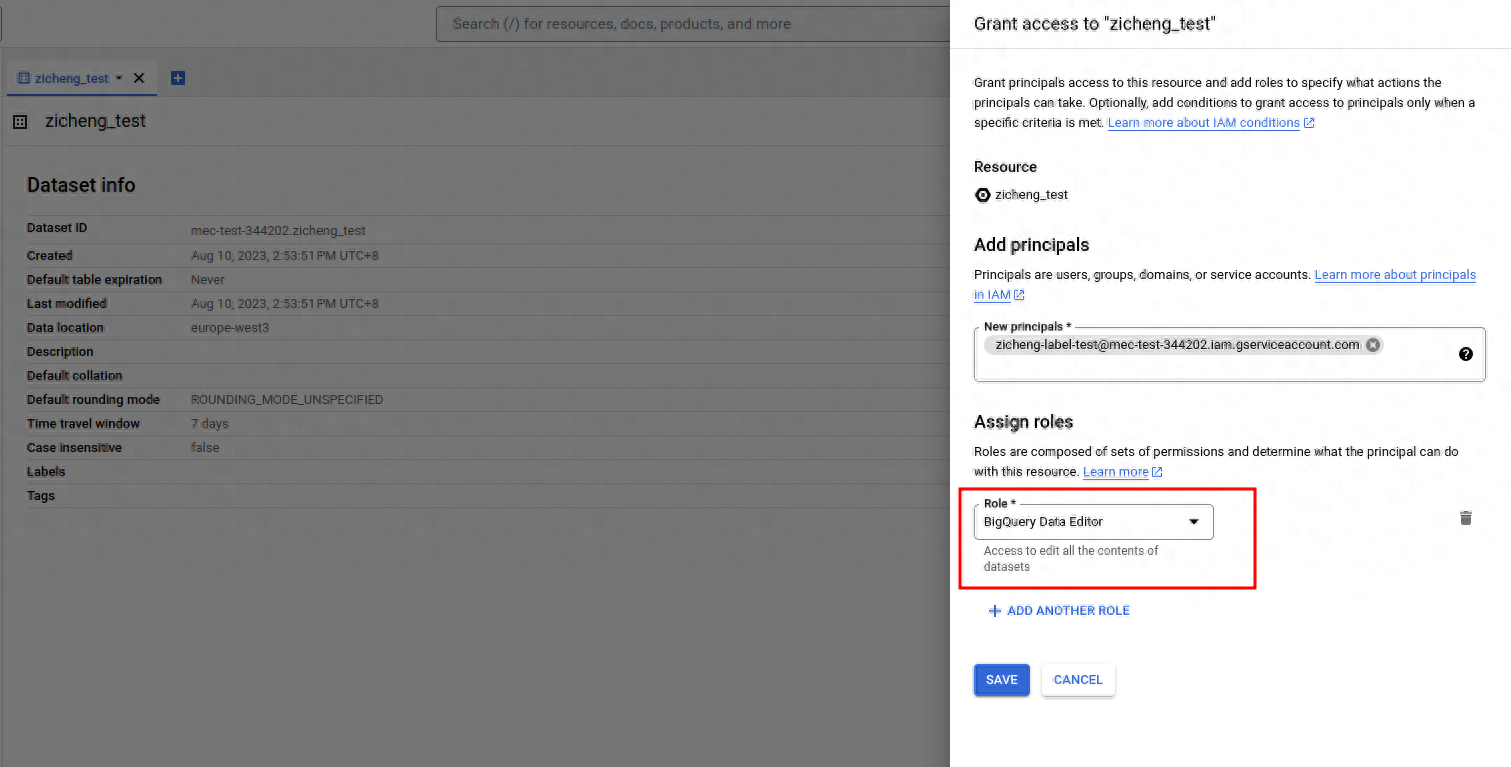Click the Default collation row label
This screenshot has width=1511, height=767.
[75, 376]
